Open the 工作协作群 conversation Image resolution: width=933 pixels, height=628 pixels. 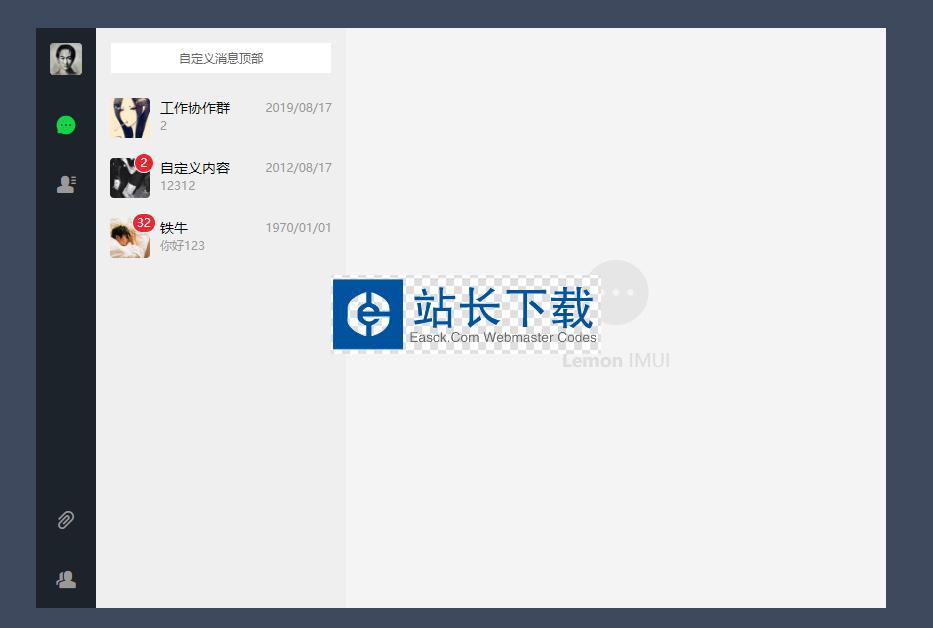pyautogui.click(x=221, y=118)
